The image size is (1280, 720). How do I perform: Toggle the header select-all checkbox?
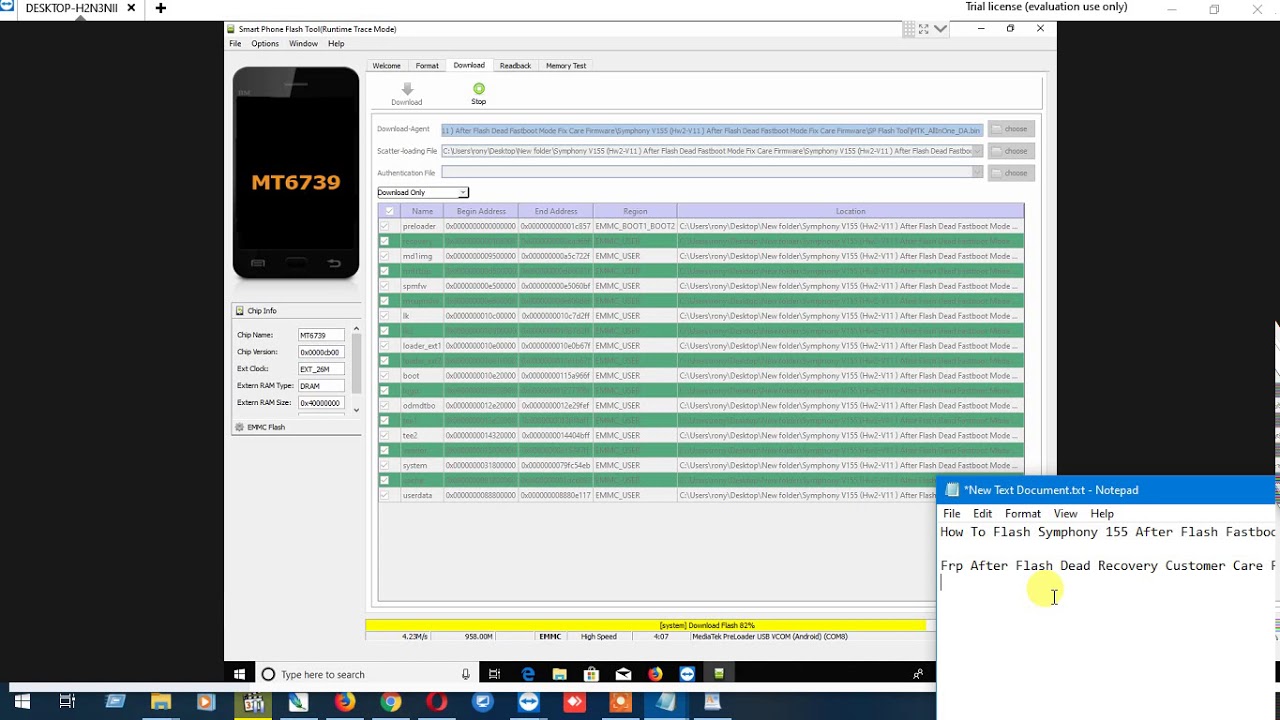[389, 211]
